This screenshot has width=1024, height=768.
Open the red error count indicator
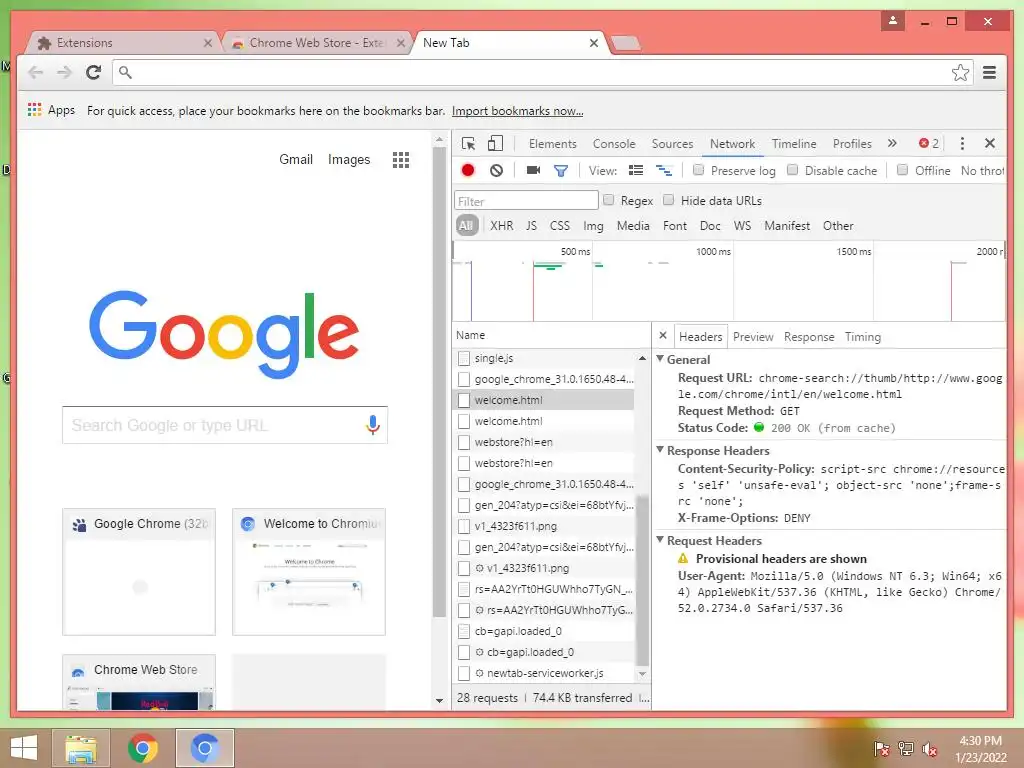[929, 144]
